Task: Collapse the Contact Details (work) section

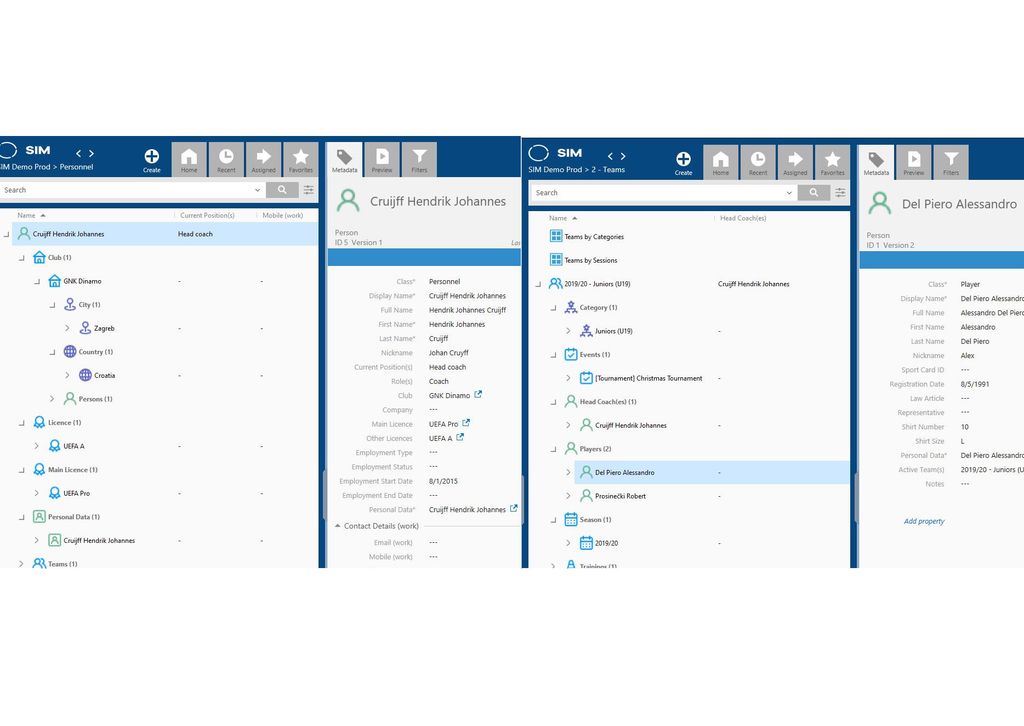Action: point(337,526)
